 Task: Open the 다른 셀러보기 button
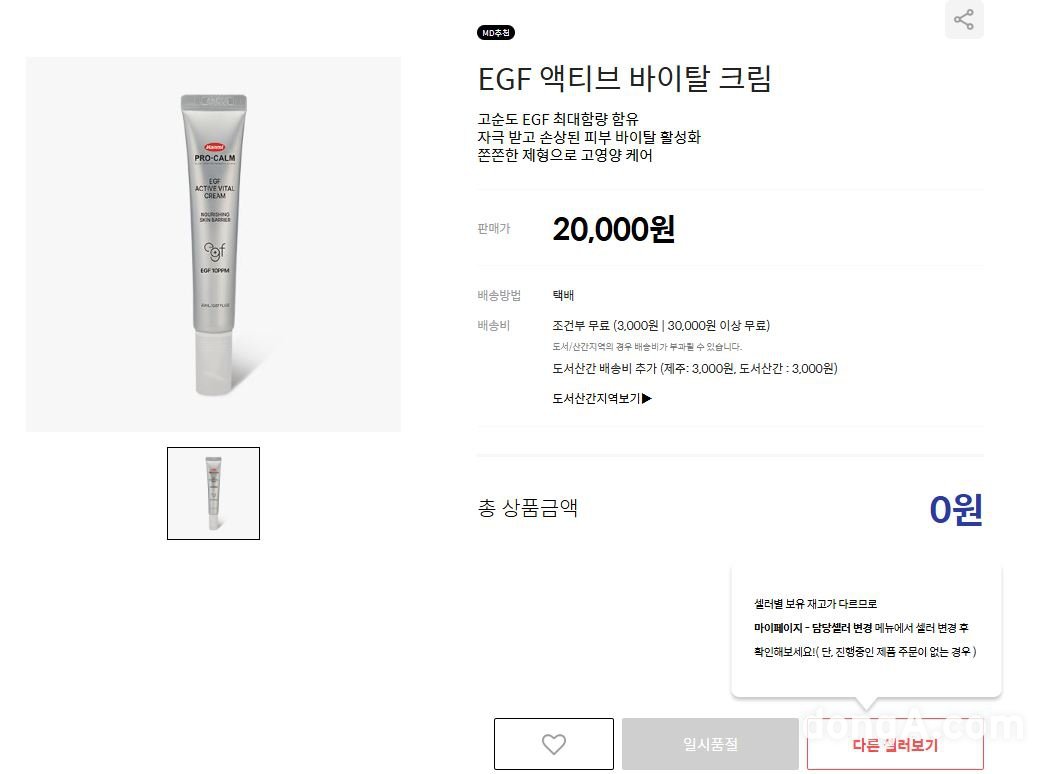[x=895, y=745]
